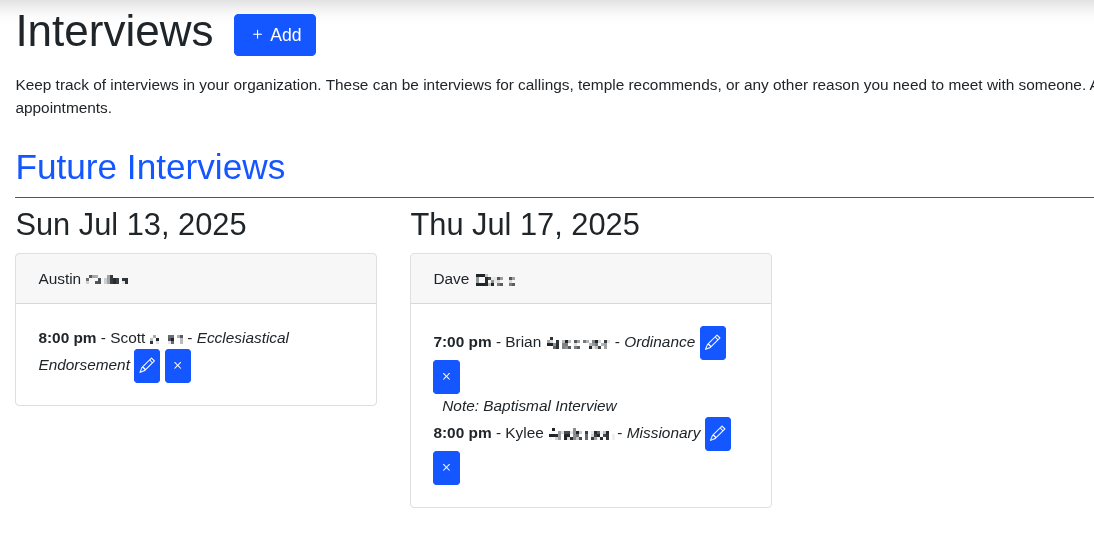The image size is (1094, 537).
Task: Remove Brian's 7:00 pm Ordinance interview
Action: point(447,377)
